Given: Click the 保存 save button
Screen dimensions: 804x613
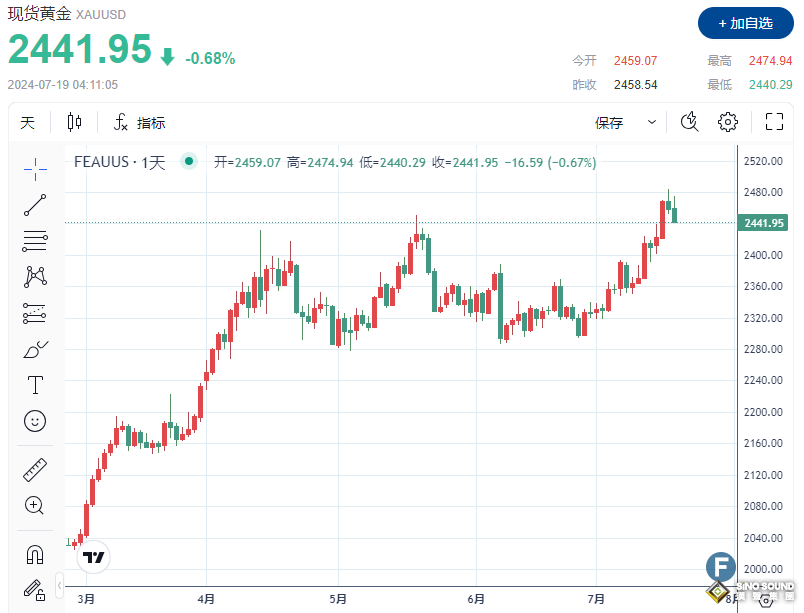Looking at the screenshot, I should 609,122.
